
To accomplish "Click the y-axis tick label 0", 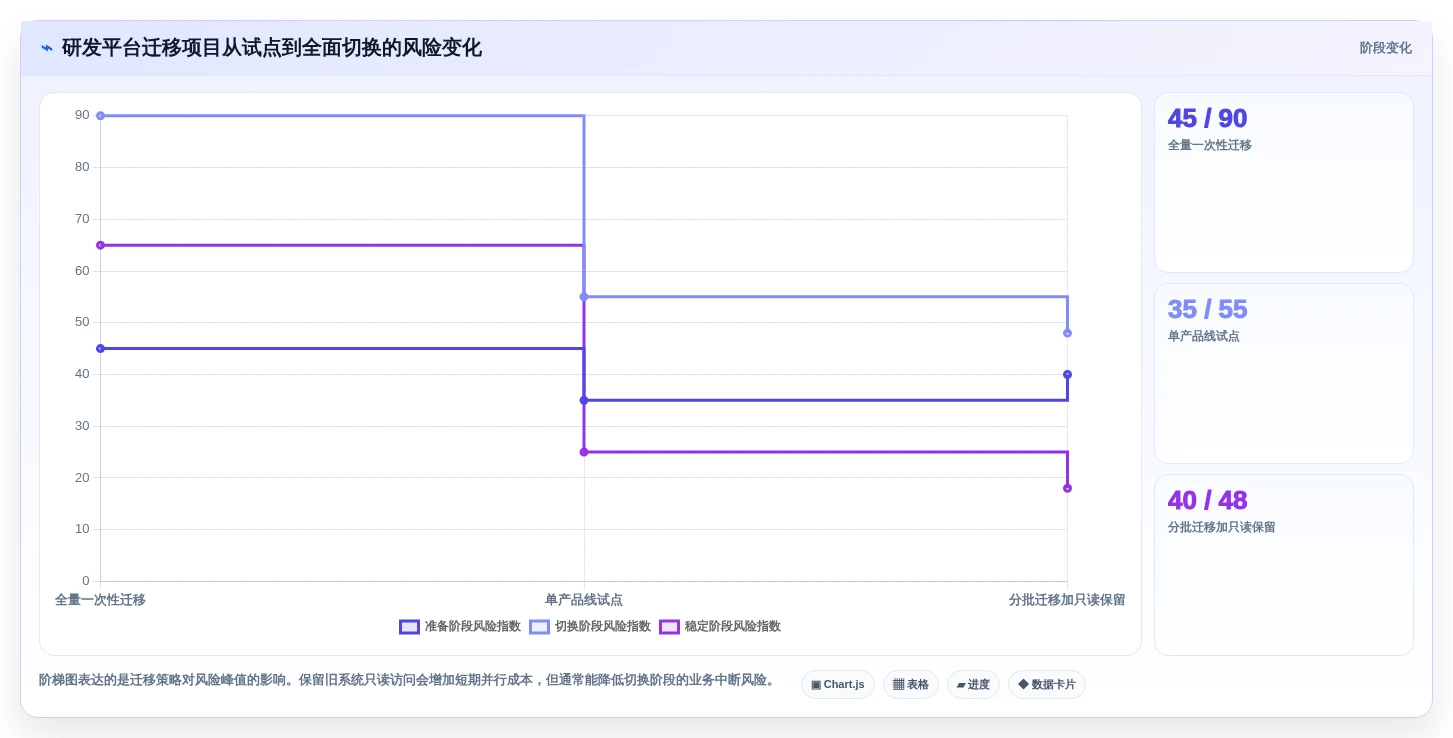I will 85,581.
